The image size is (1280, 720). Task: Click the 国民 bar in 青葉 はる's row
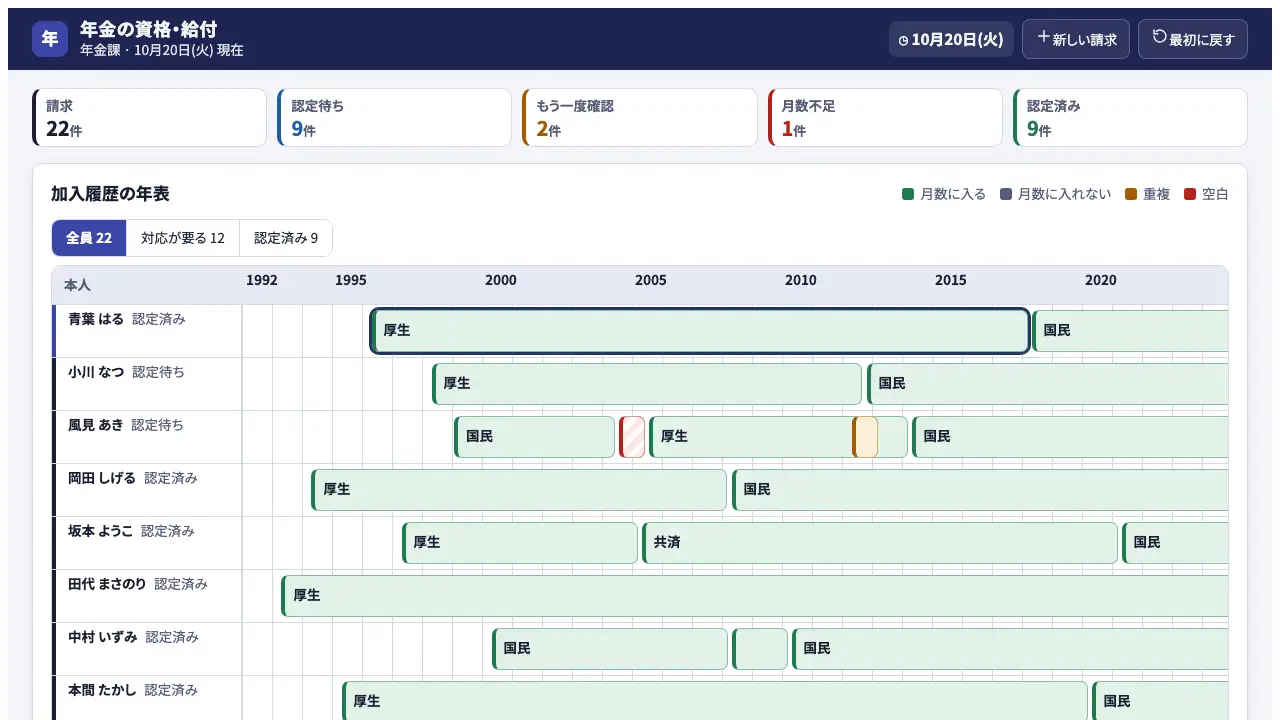(1130, 331)
